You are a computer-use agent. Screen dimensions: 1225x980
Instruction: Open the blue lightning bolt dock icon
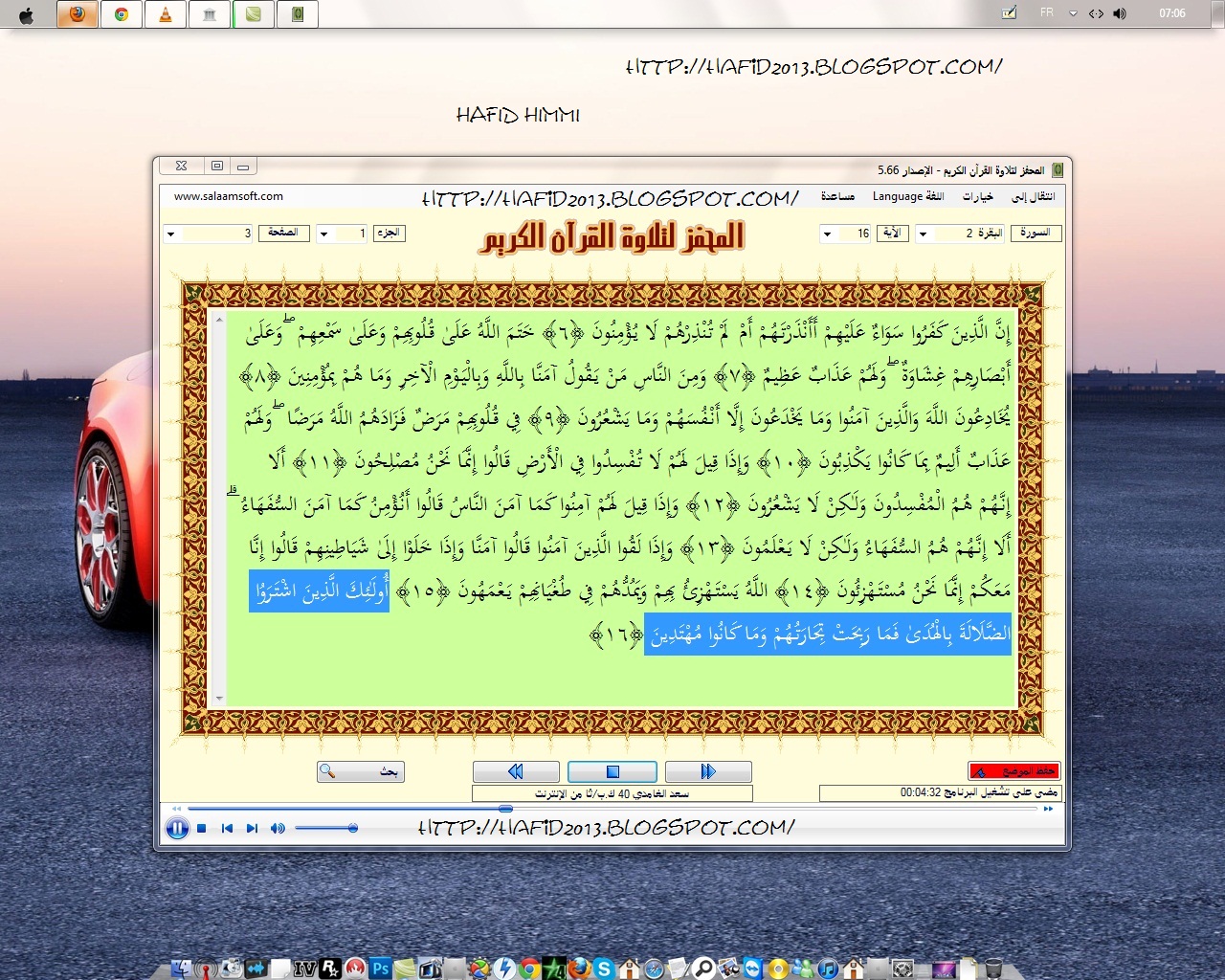(504, 968)
